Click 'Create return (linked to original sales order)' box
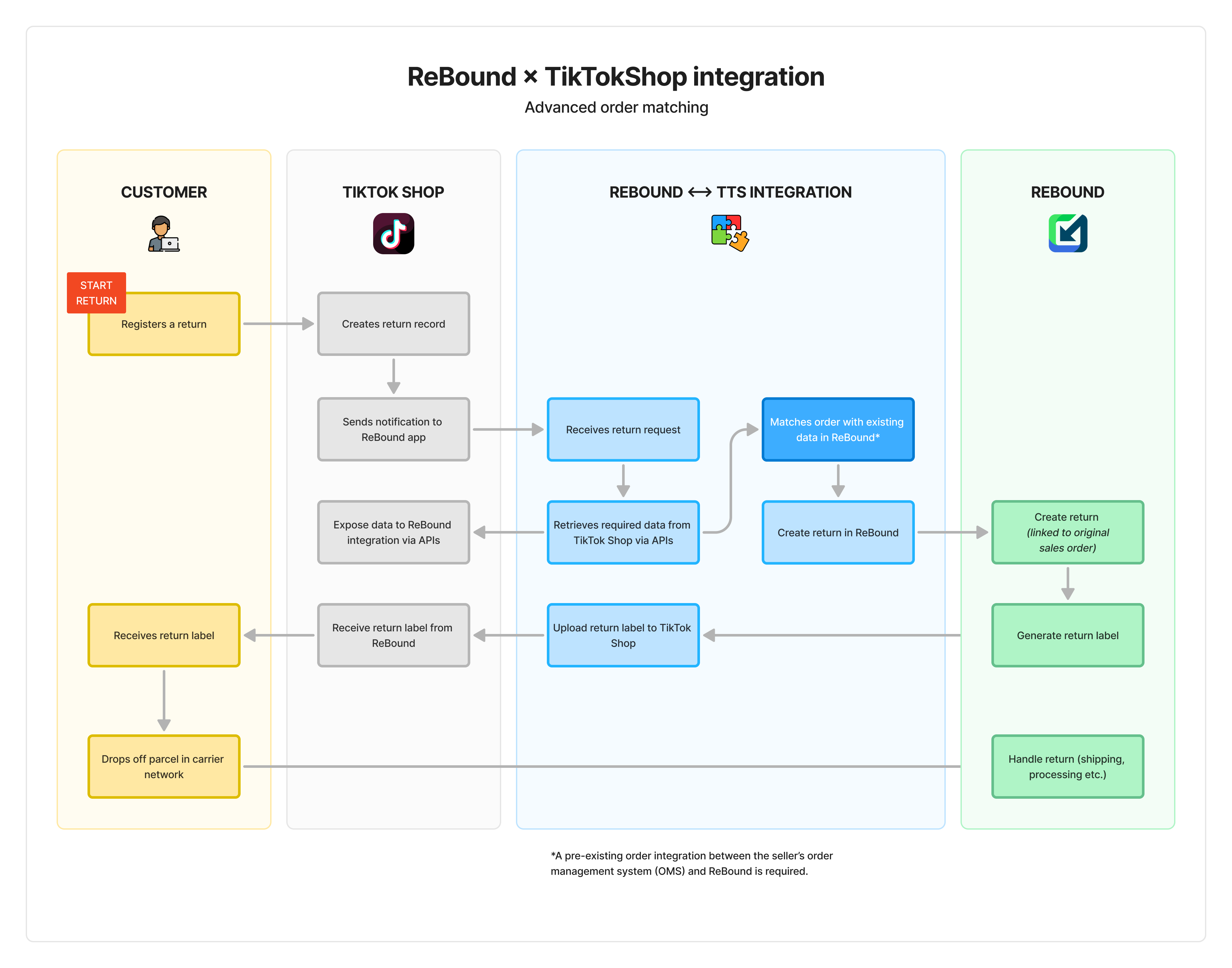This screenshot has height=968, width=1232. point(1068,533)
